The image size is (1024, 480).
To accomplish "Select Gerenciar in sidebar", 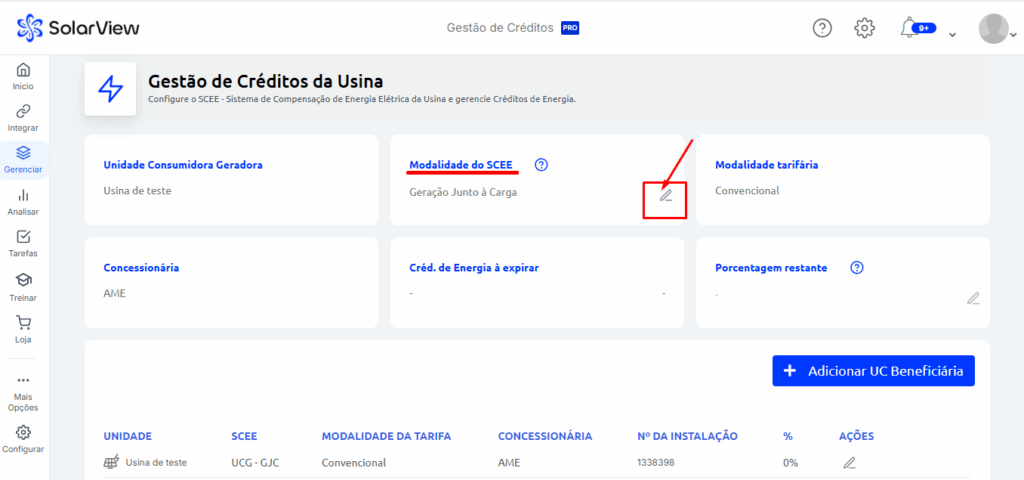I will (x=23, y=160).
